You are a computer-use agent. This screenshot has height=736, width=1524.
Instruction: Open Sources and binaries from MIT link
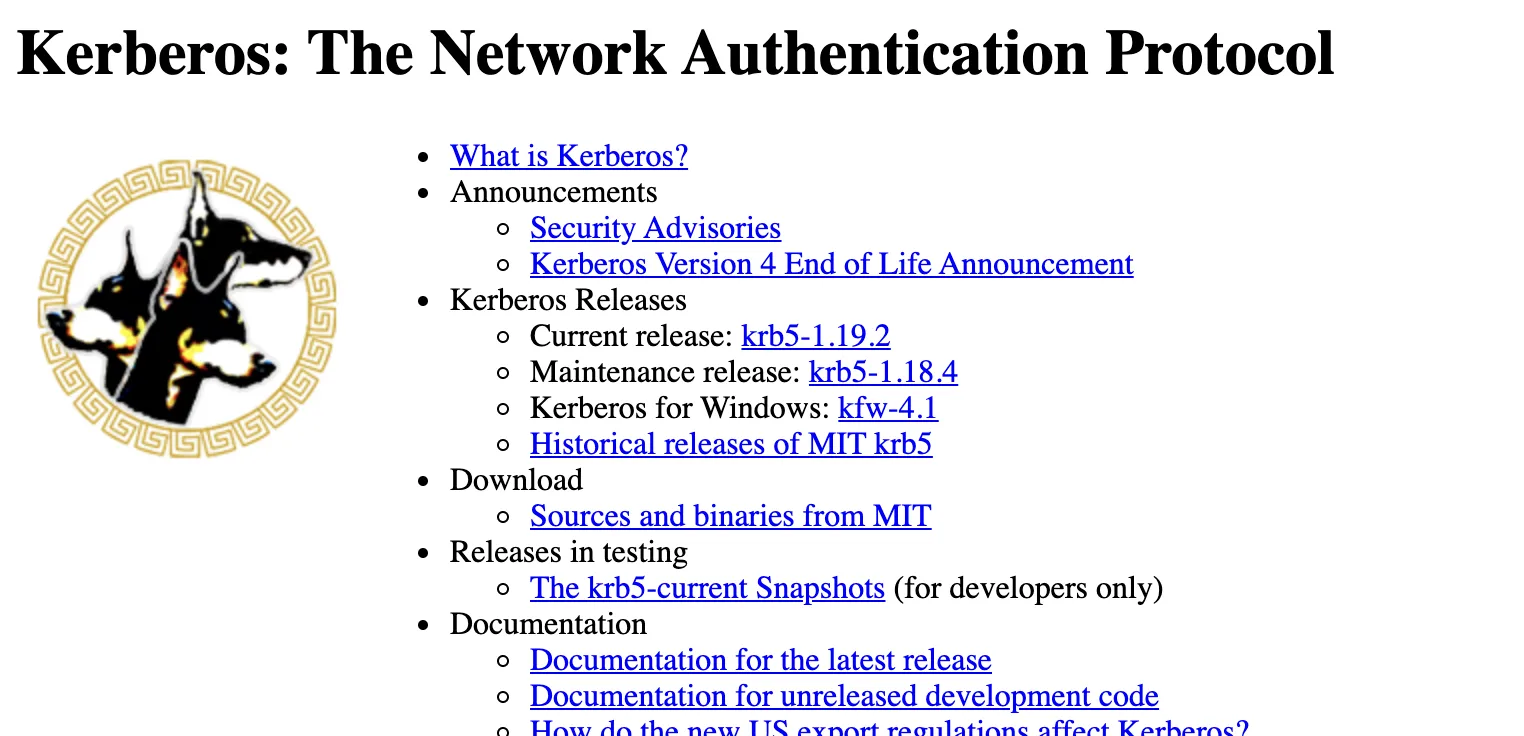pyautogui.click(x=731, y=516)
